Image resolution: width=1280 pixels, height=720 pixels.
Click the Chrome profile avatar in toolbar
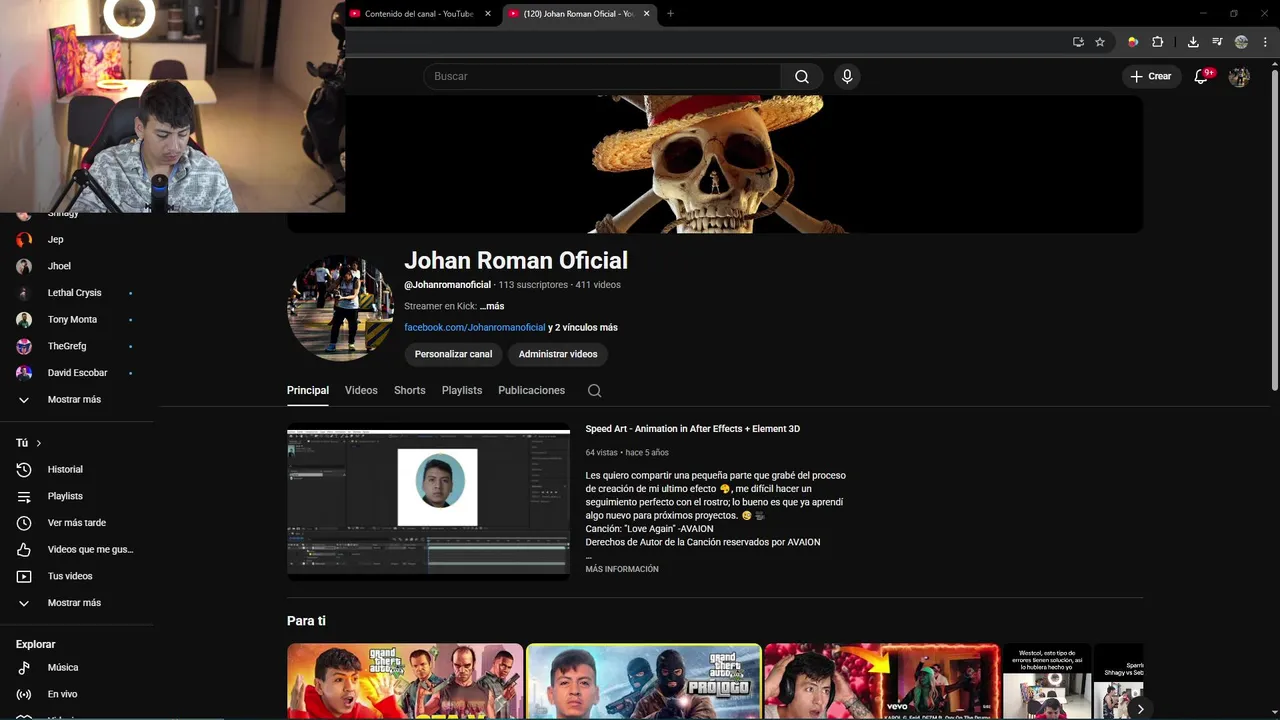[1241, 42]
